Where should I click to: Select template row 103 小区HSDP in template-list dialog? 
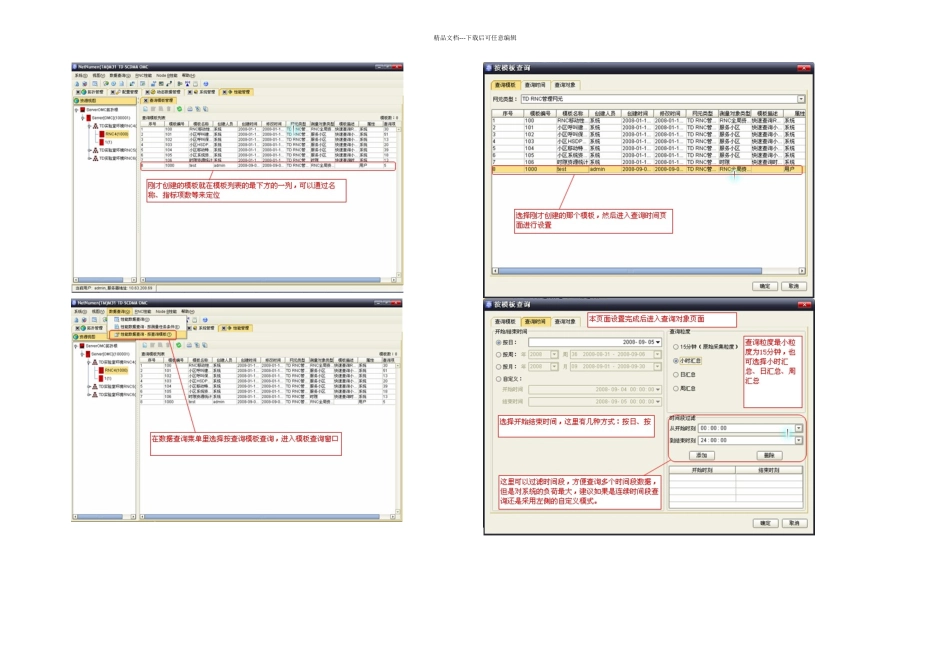(647, 141)
